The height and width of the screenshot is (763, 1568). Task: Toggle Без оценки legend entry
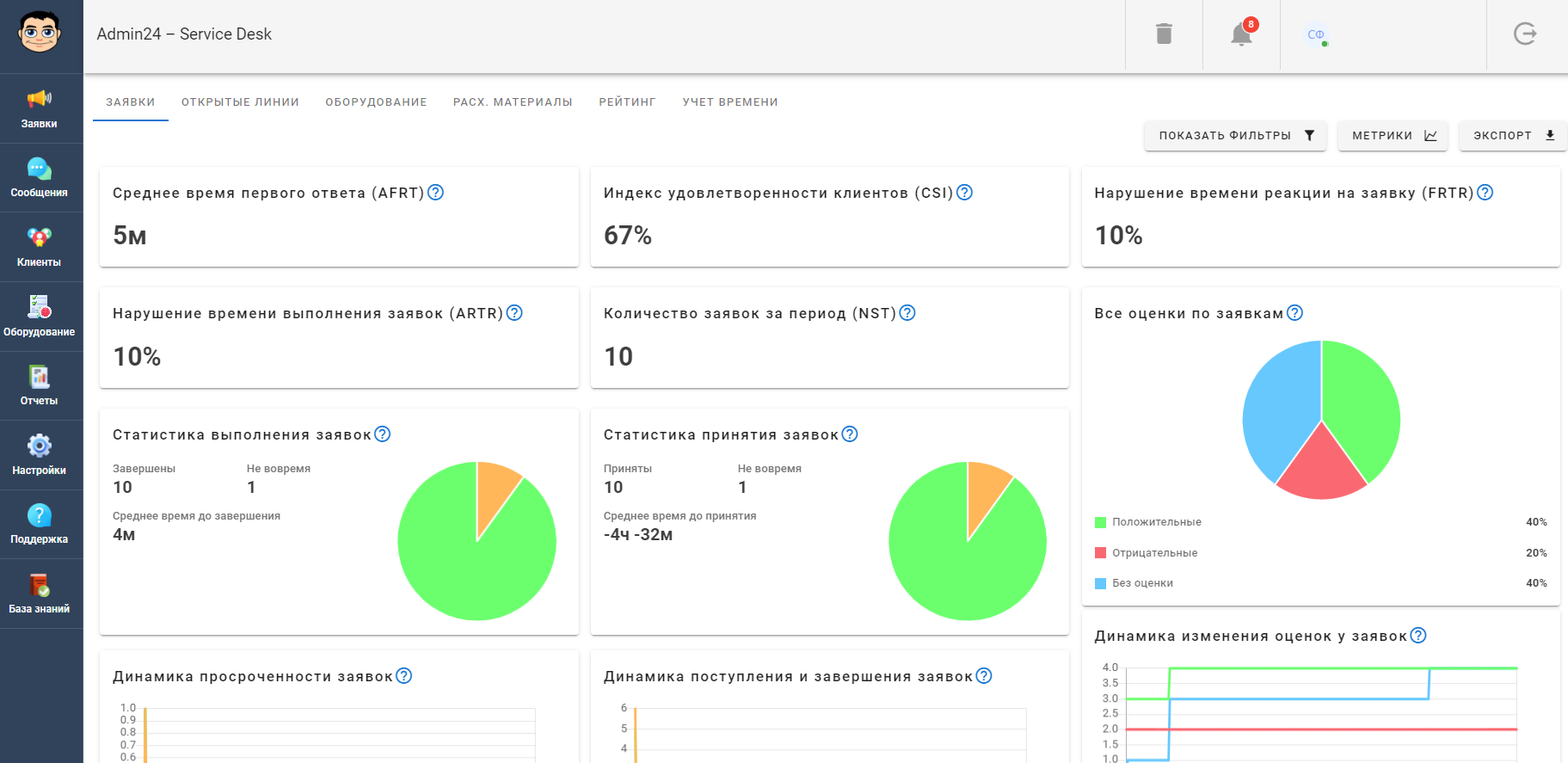pyautogui.click(x=1141, y=583)
